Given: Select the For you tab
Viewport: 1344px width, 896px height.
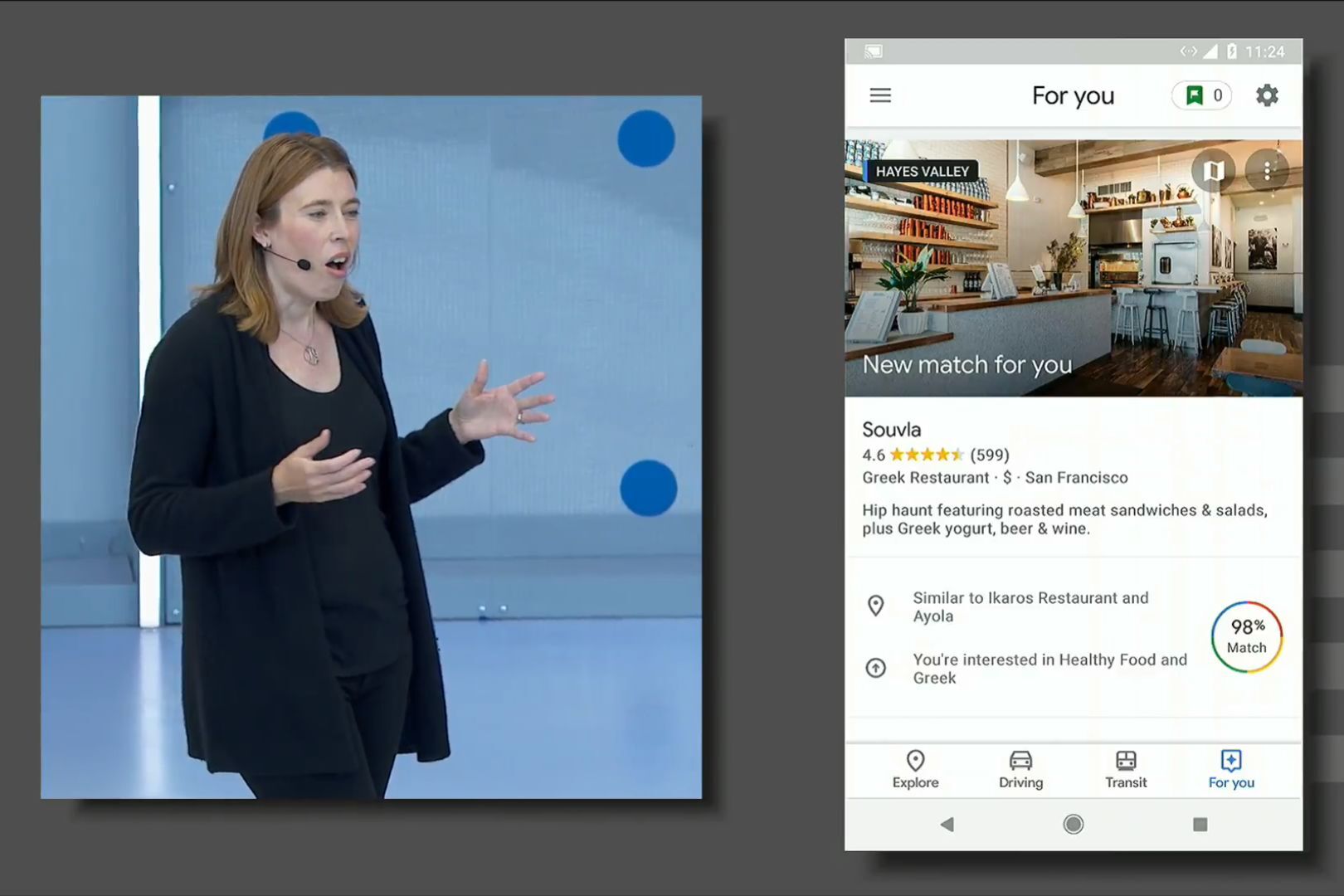Looking at the screenshot, I should coord(1231,770).
